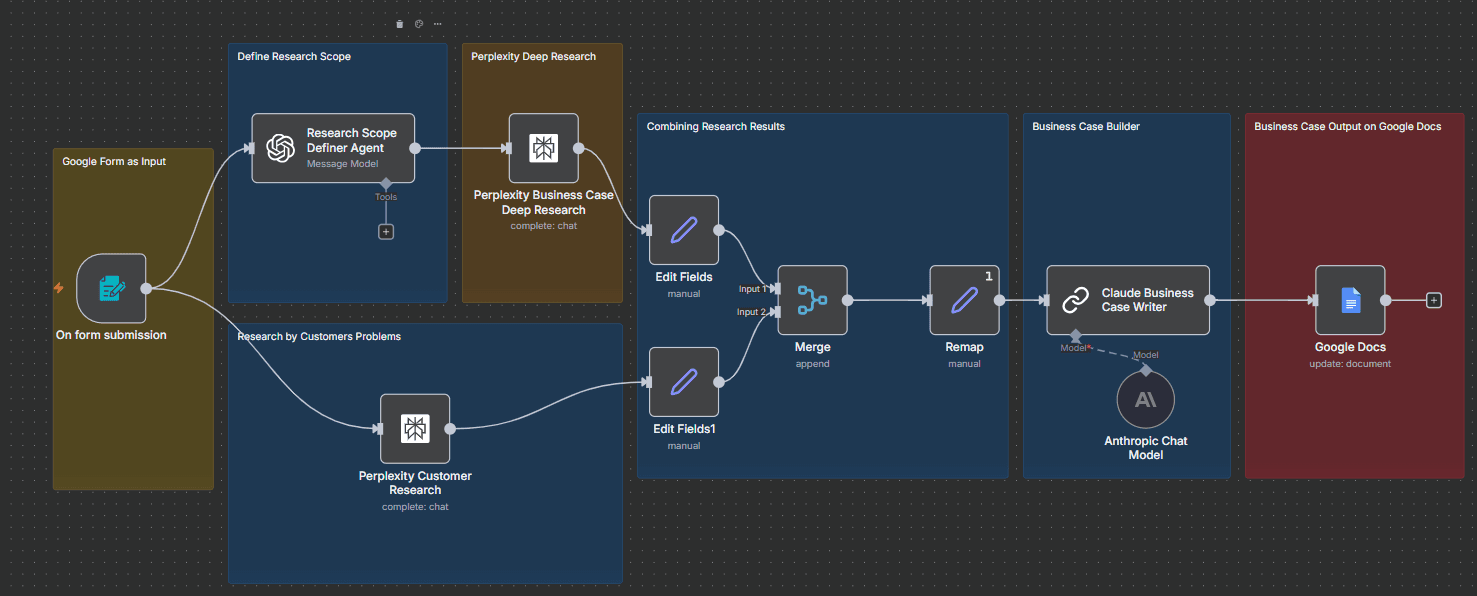Click the dashed Model connection to Claude writer

click(x=1110, y=350)
